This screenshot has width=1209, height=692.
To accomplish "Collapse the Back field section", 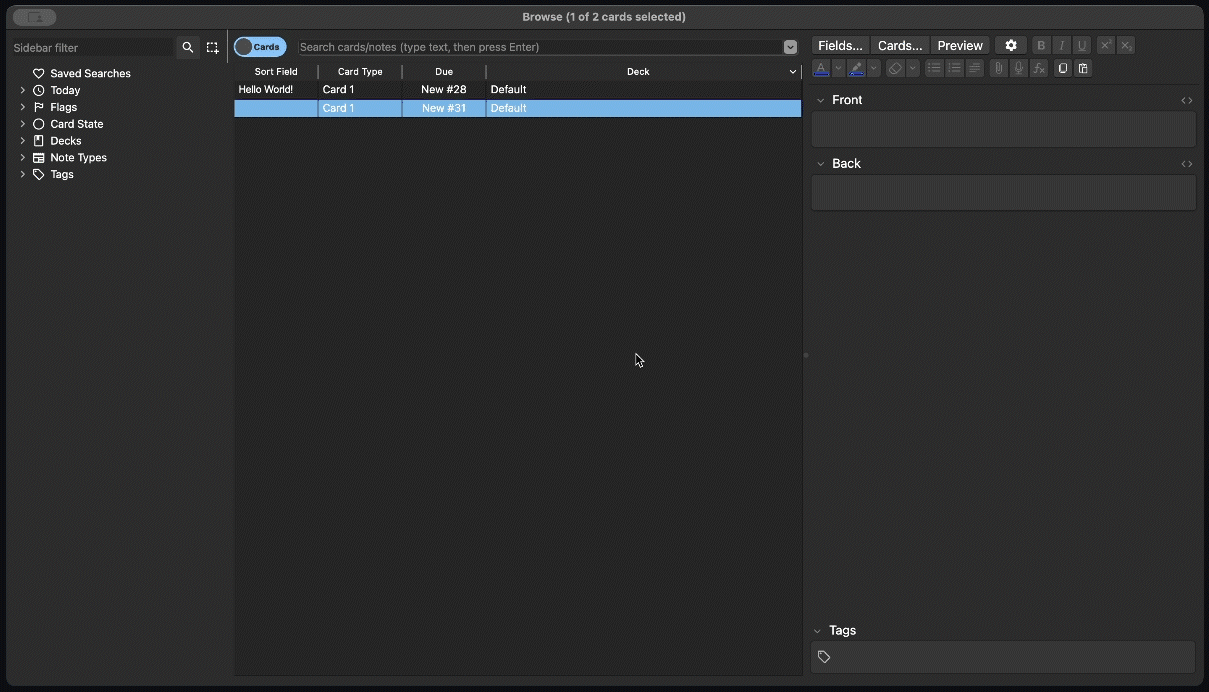I will click(819, 164).
